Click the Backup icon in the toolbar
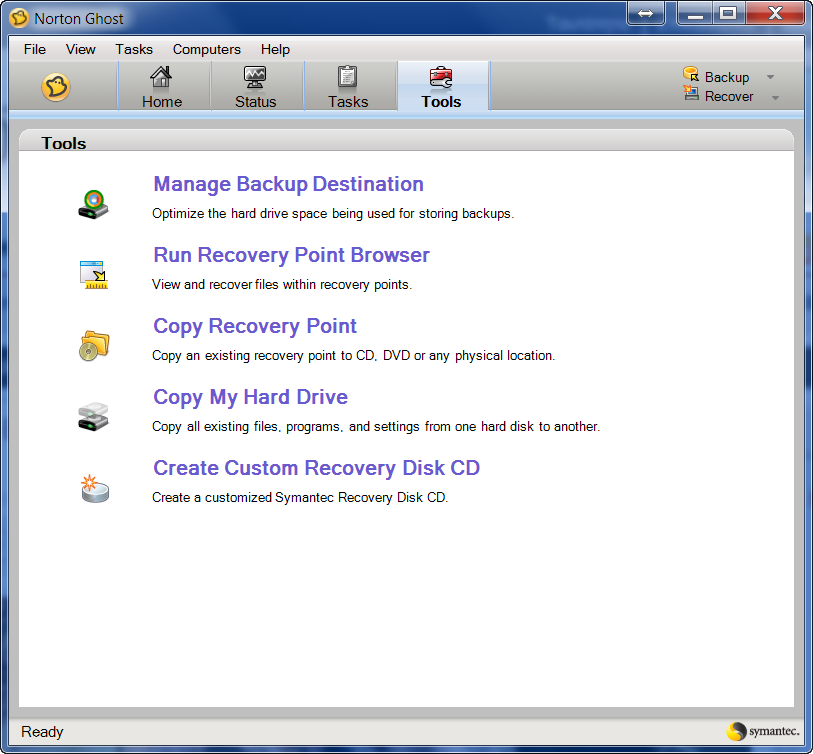The width and height of the screenshot is (813, 754). coord(691,76)
